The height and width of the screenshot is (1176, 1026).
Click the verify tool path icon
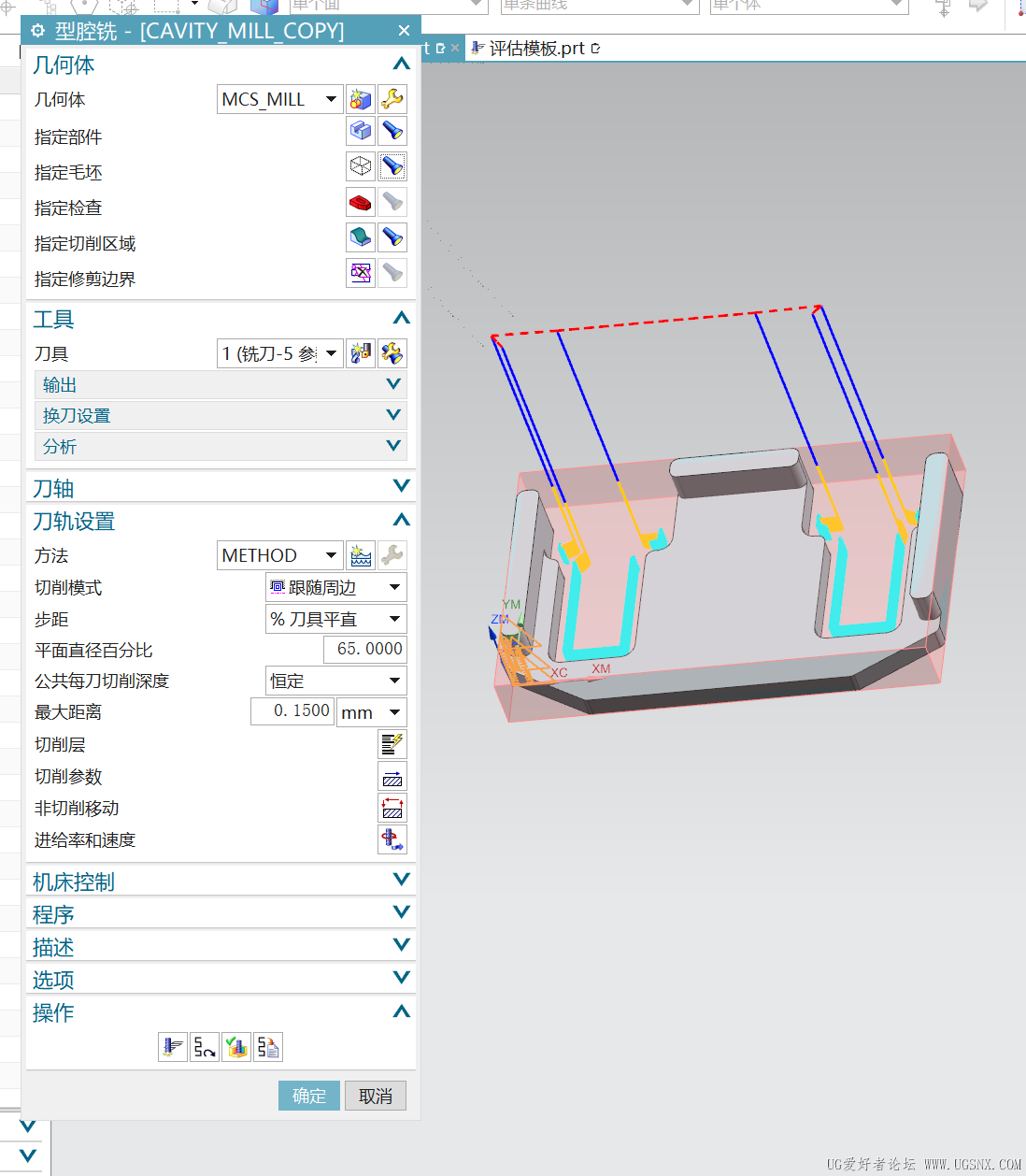tap(236, 1047)
